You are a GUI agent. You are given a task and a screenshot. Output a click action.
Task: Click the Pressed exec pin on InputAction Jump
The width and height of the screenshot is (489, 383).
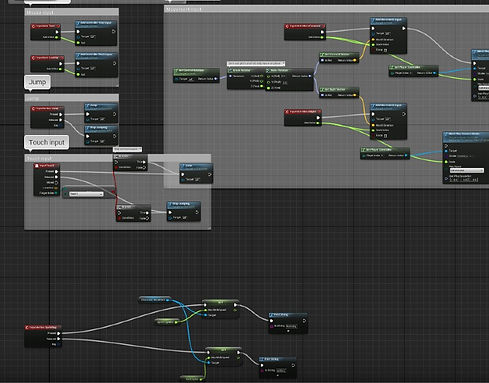(61, 114)
